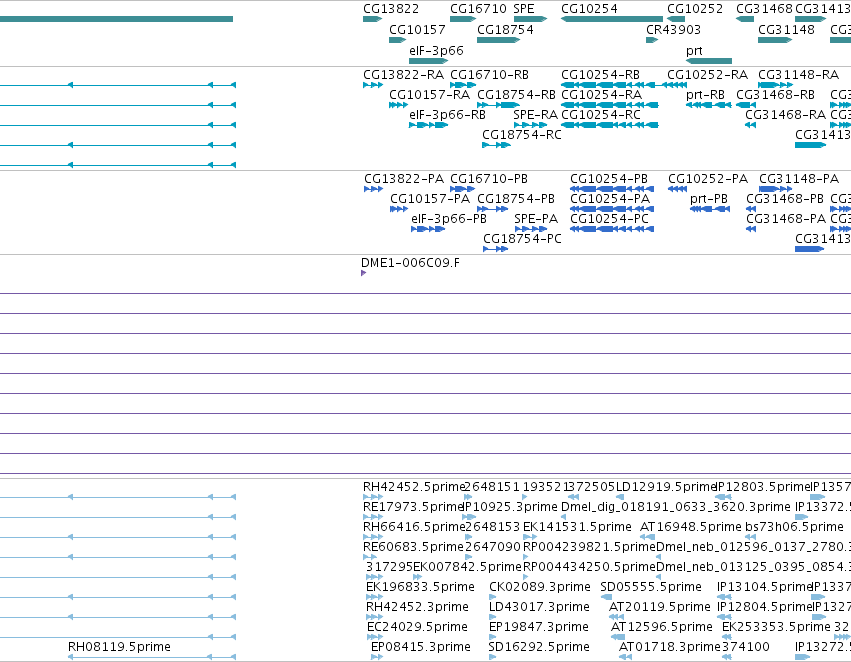This screenshot has height=662, width=851.
Task: Click the CG10254-PA protein label
Action: (610, 199)
